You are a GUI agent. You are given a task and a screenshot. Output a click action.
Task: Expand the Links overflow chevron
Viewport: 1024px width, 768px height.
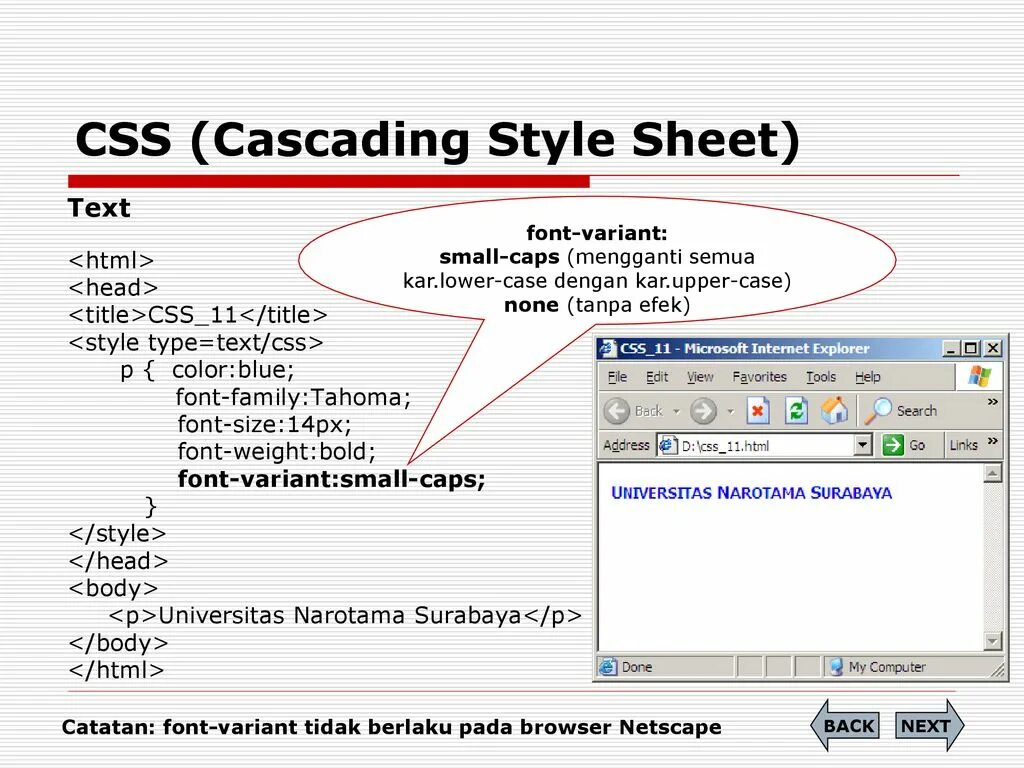(993, 441)
